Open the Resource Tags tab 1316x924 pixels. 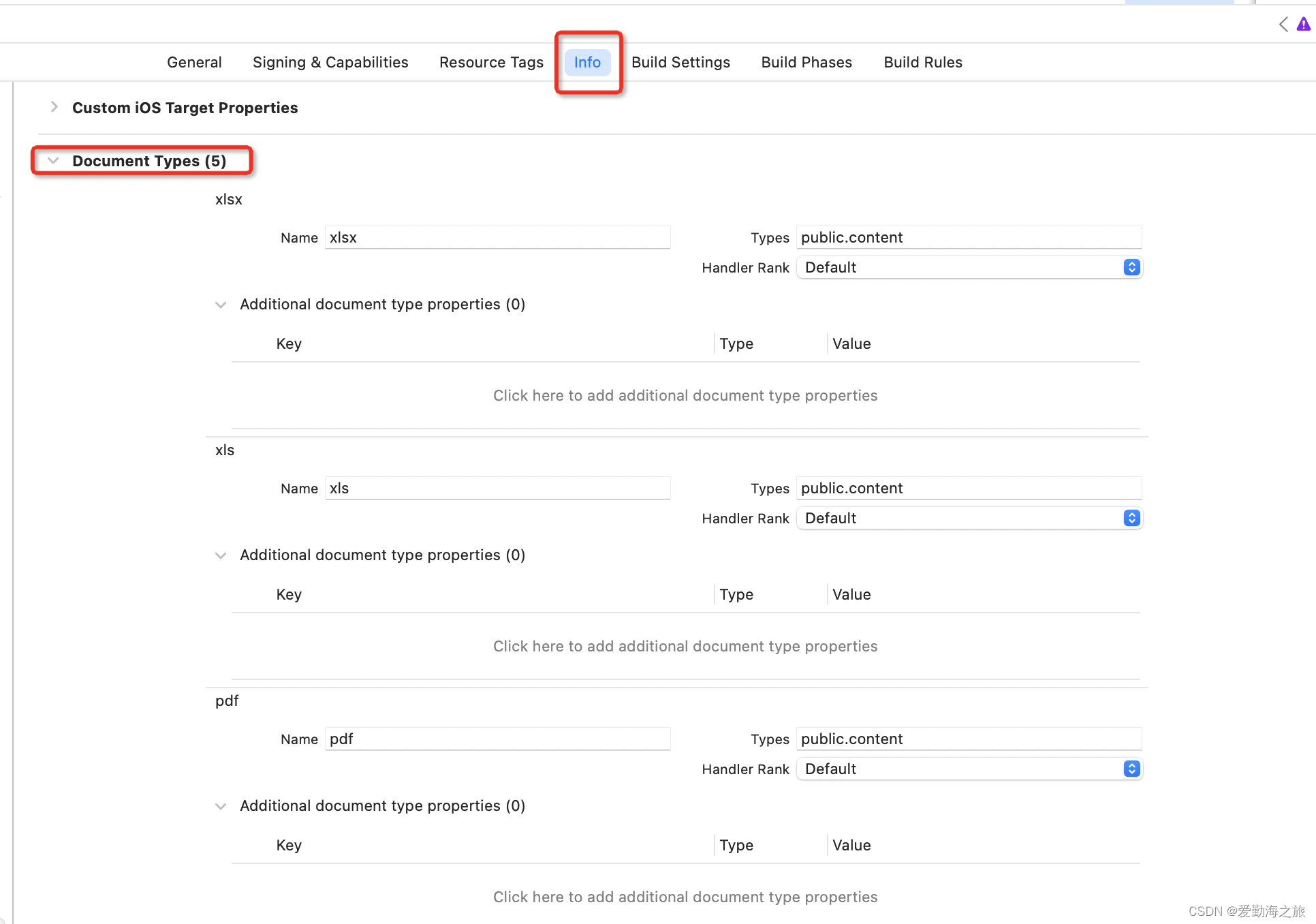coord(491,62)
